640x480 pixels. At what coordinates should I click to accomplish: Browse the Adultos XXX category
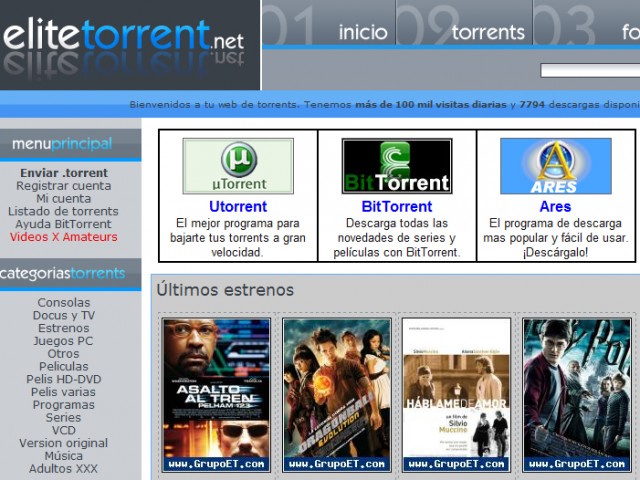click(x=63, y=469)
